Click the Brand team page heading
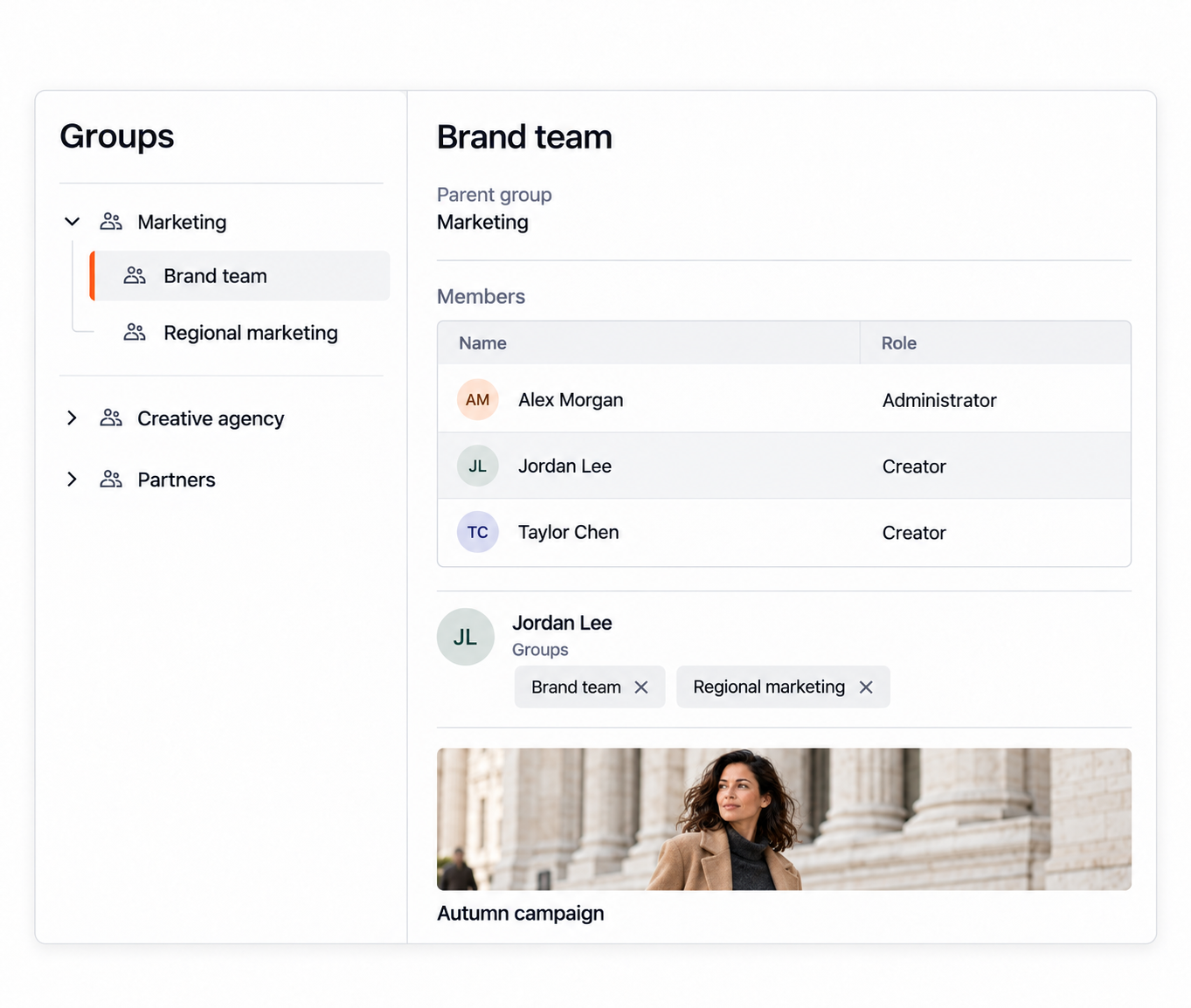 [x=524, y=137]
